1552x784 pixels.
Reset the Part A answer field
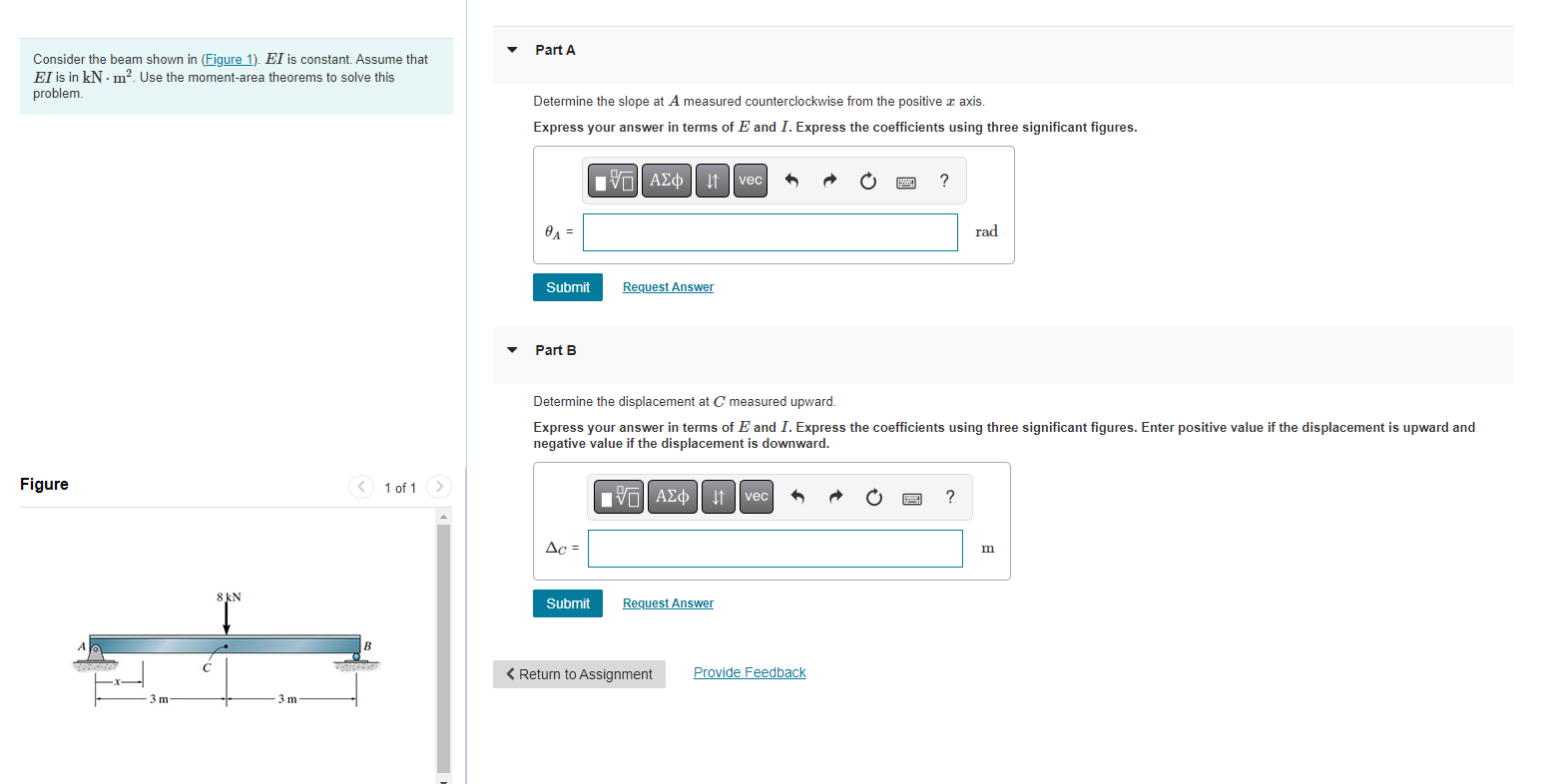point(868,181)
